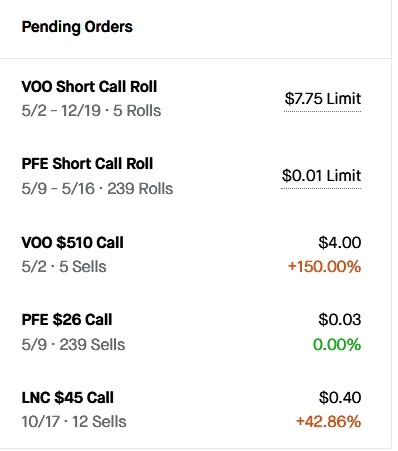Click the +42.86% change value

(x=328, y=421)
